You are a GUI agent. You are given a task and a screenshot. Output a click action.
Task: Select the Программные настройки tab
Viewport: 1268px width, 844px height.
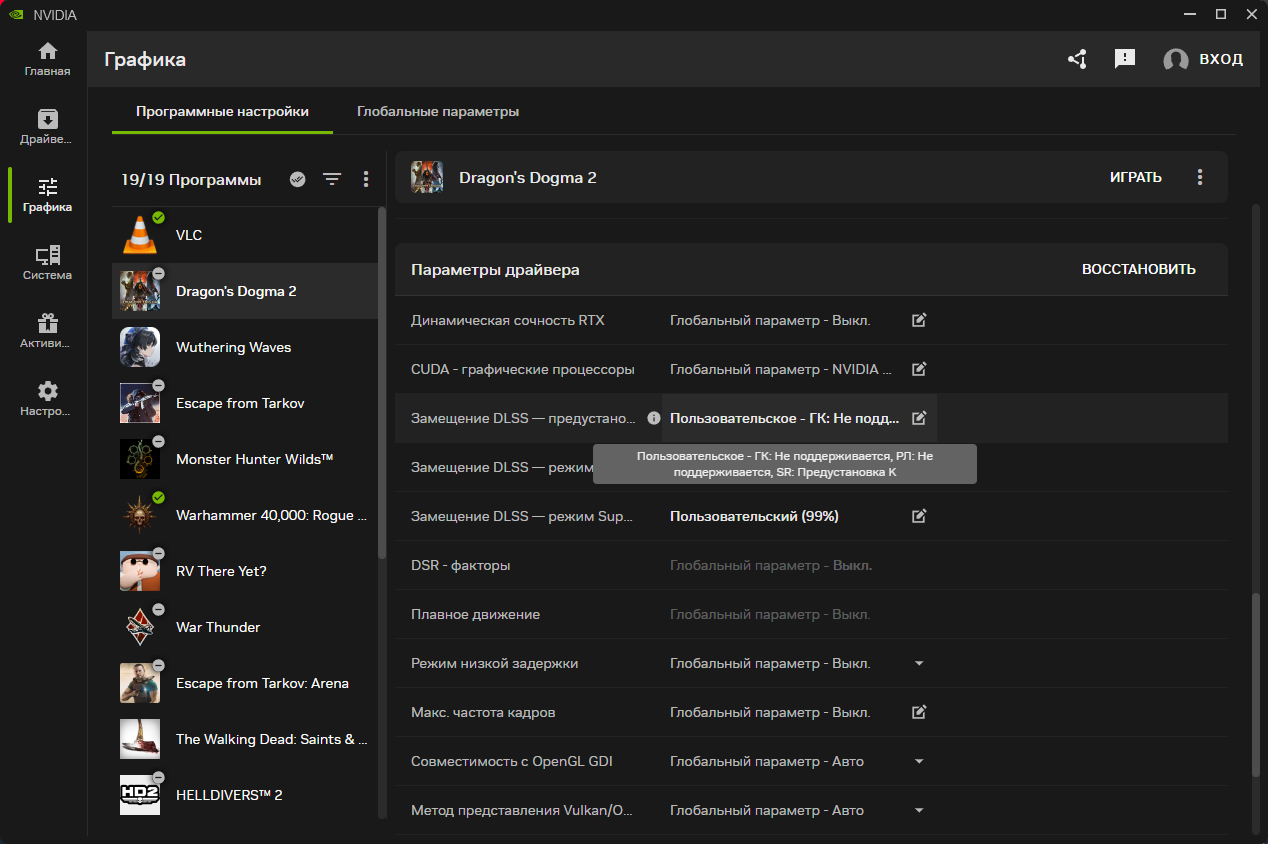(222, 111)
